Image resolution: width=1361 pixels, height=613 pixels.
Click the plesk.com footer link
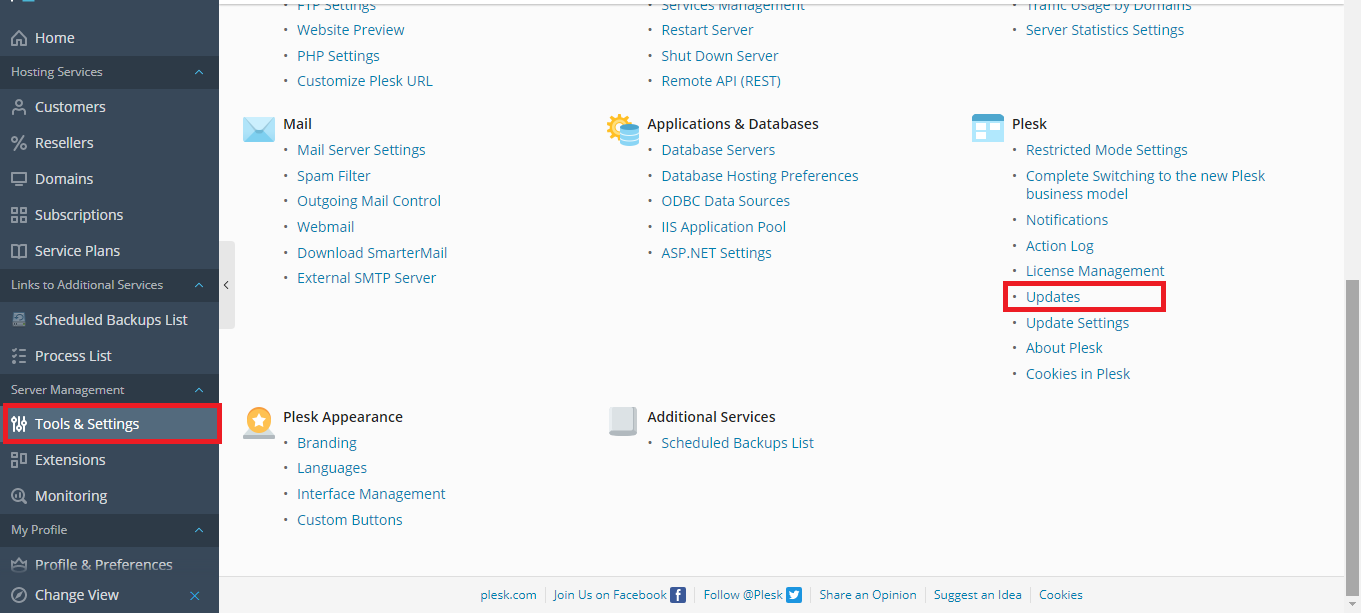[x=508, y=595]
